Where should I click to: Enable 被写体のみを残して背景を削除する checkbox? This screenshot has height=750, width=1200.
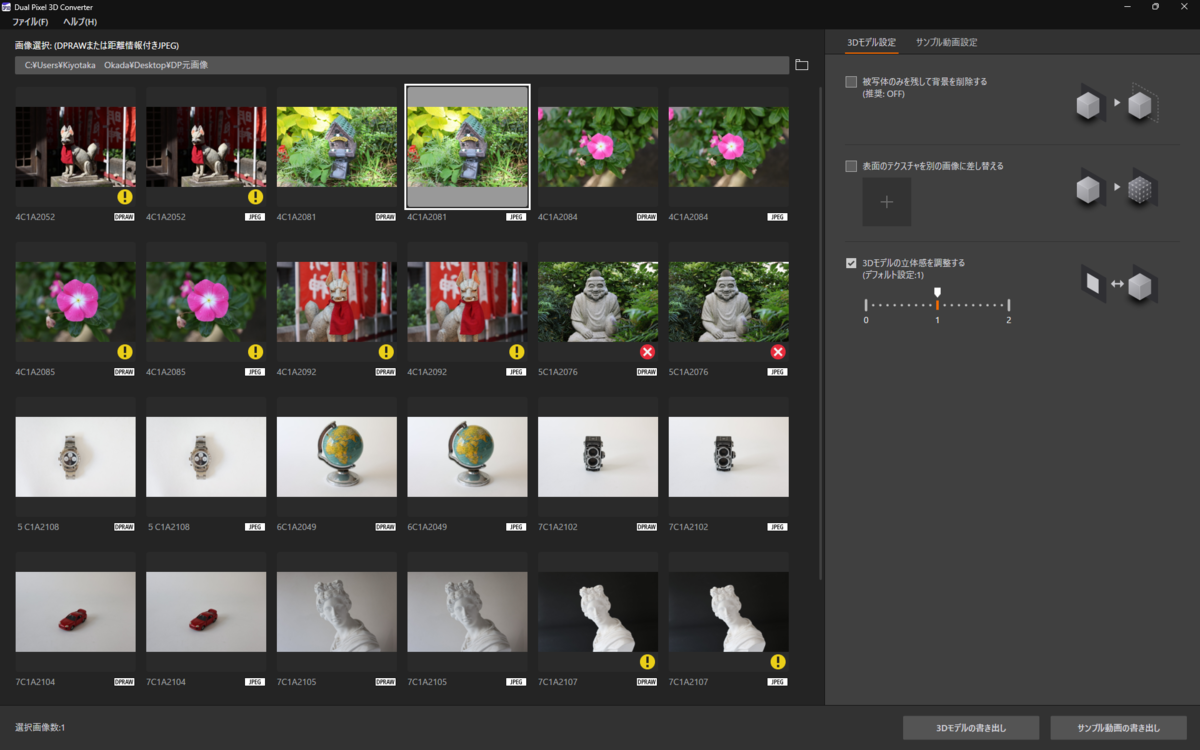[851, 82]
